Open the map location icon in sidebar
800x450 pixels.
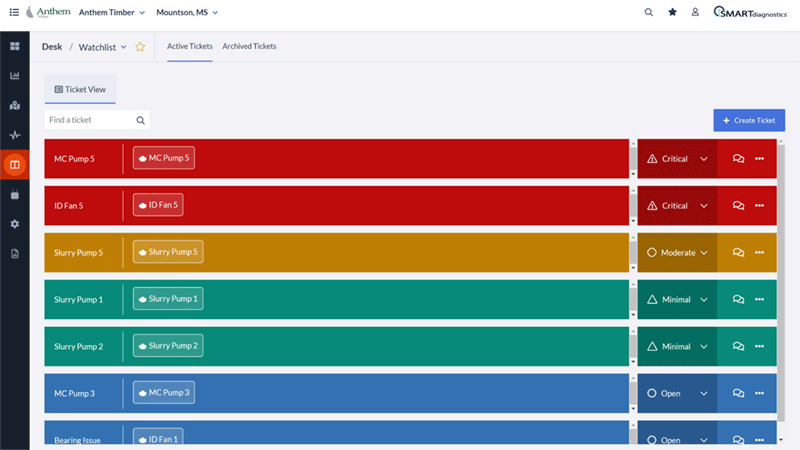click(x=15, y=106)
